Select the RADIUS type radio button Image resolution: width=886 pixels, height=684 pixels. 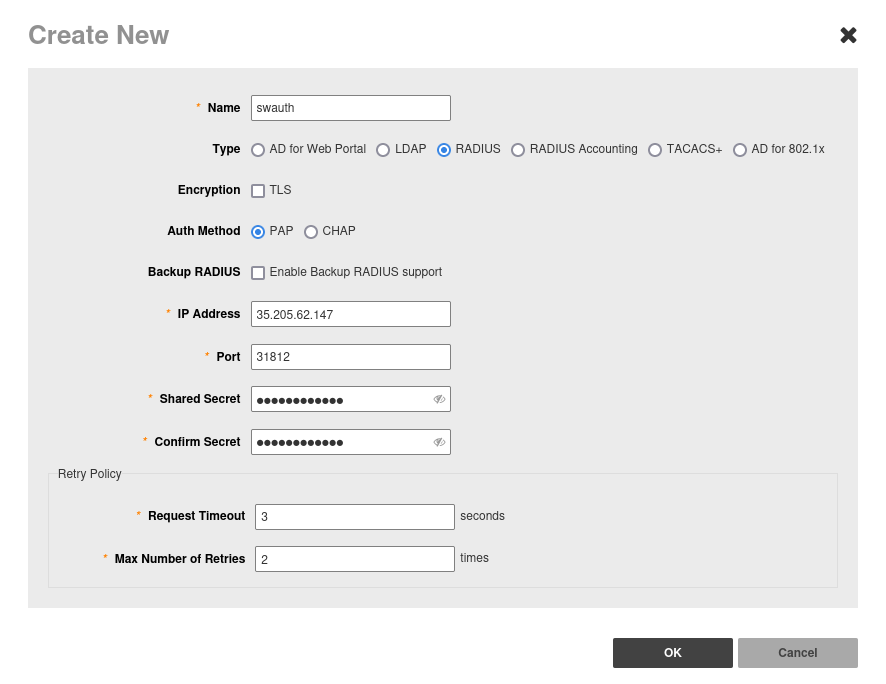click(444, 150)
